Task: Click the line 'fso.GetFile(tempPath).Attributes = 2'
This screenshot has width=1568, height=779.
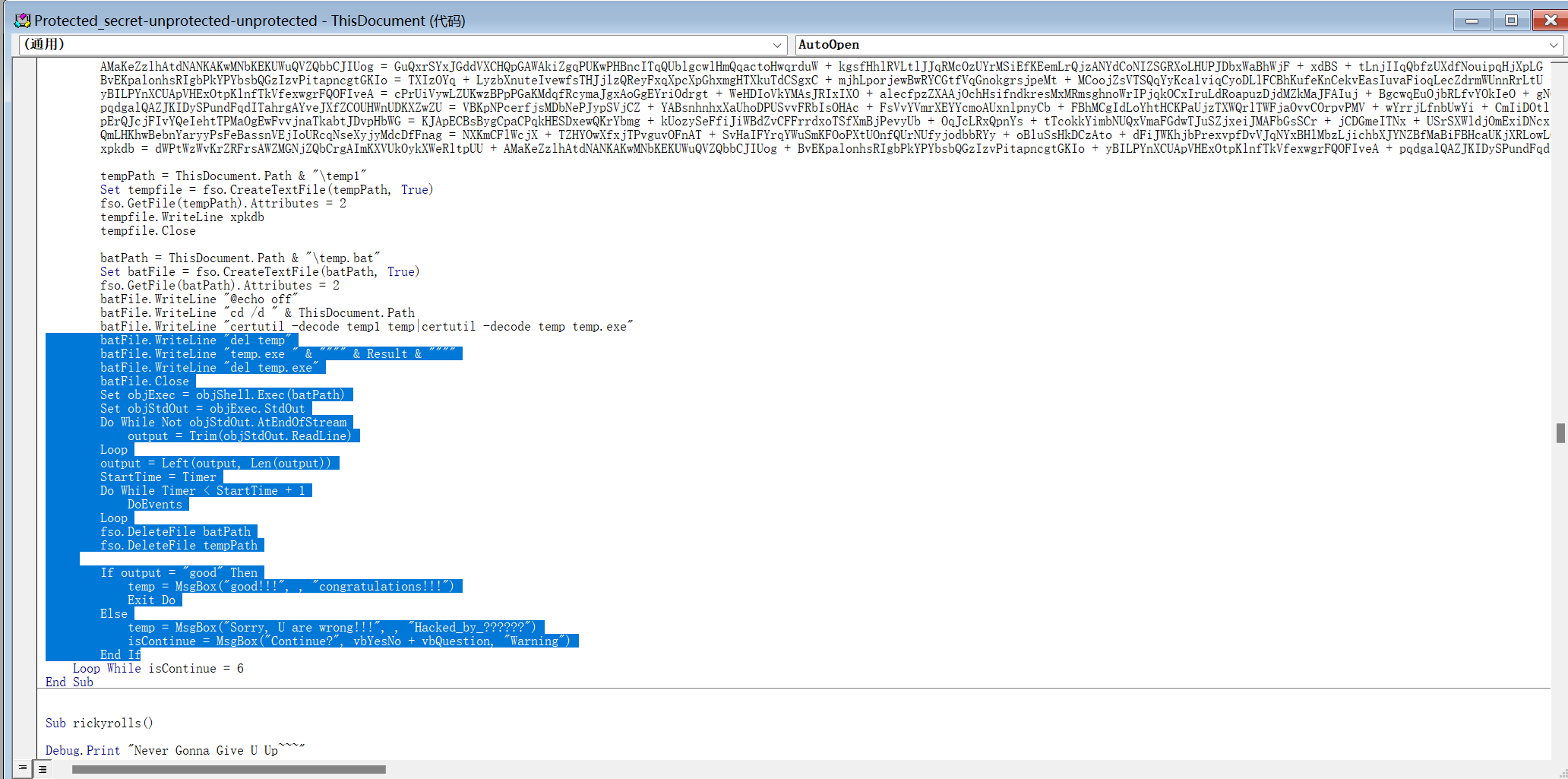Action: click(223, 203)
